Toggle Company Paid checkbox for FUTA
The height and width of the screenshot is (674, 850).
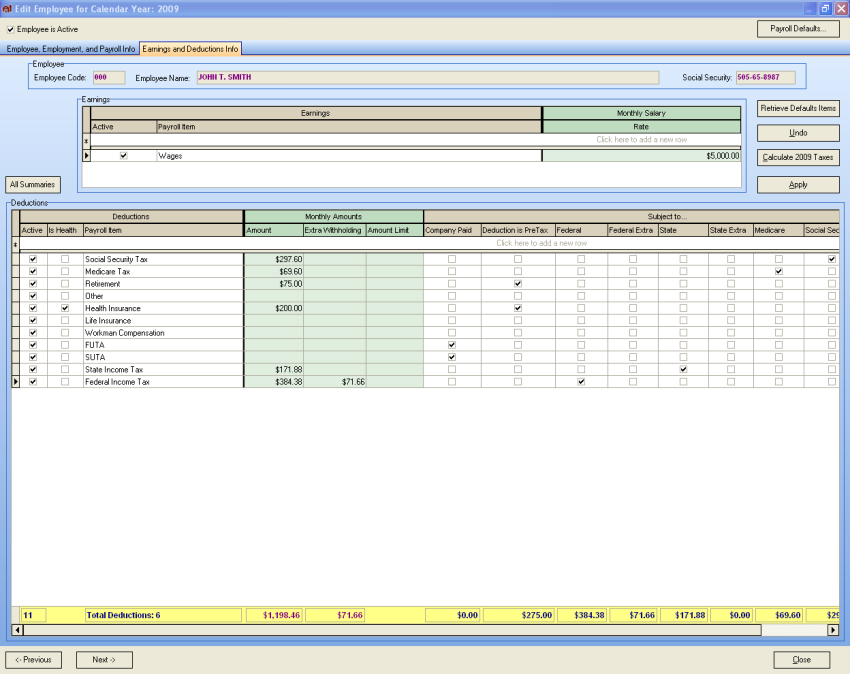(452, 345)
